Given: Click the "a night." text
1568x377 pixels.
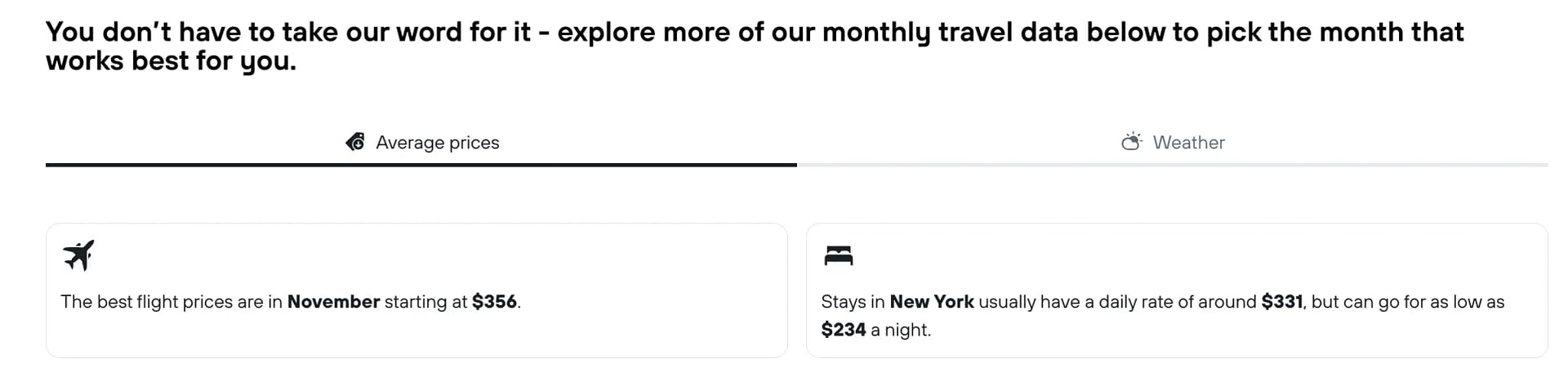Looking at the screenshot, I should pyautogui.click(x=901, y=330).
